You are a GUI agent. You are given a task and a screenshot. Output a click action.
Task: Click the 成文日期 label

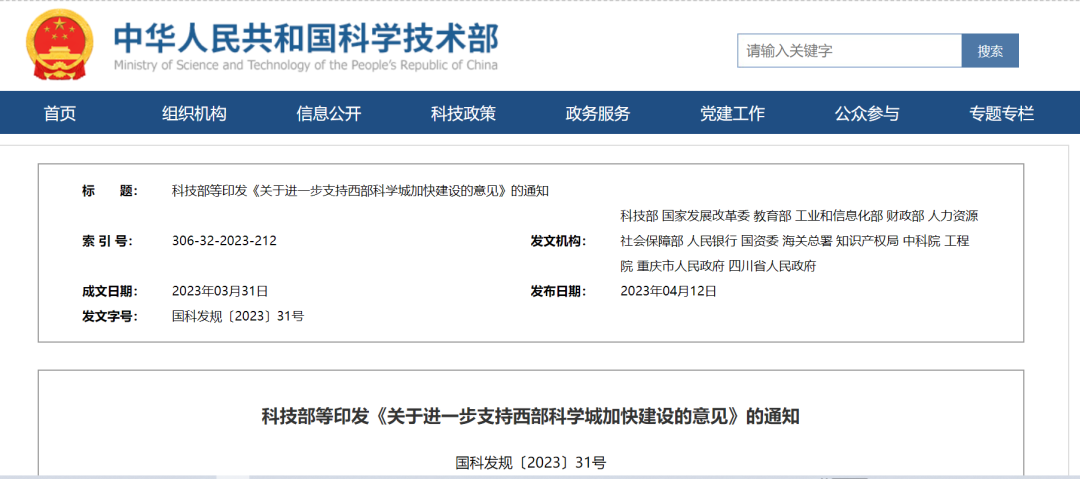(x=110, y=291)
